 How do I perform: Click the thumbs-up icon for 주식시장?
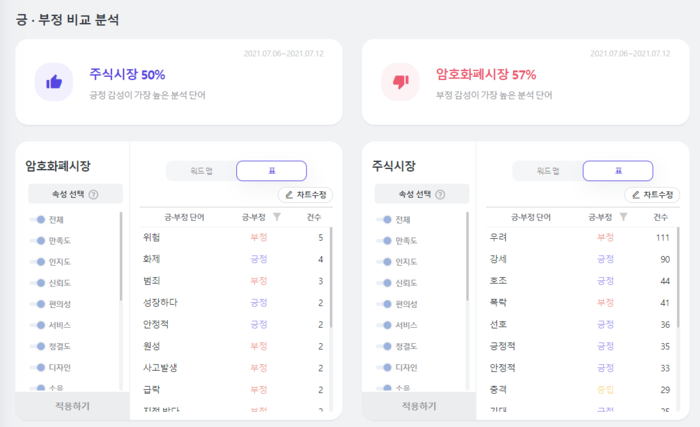pyautogui.click(x=52, y=82)
